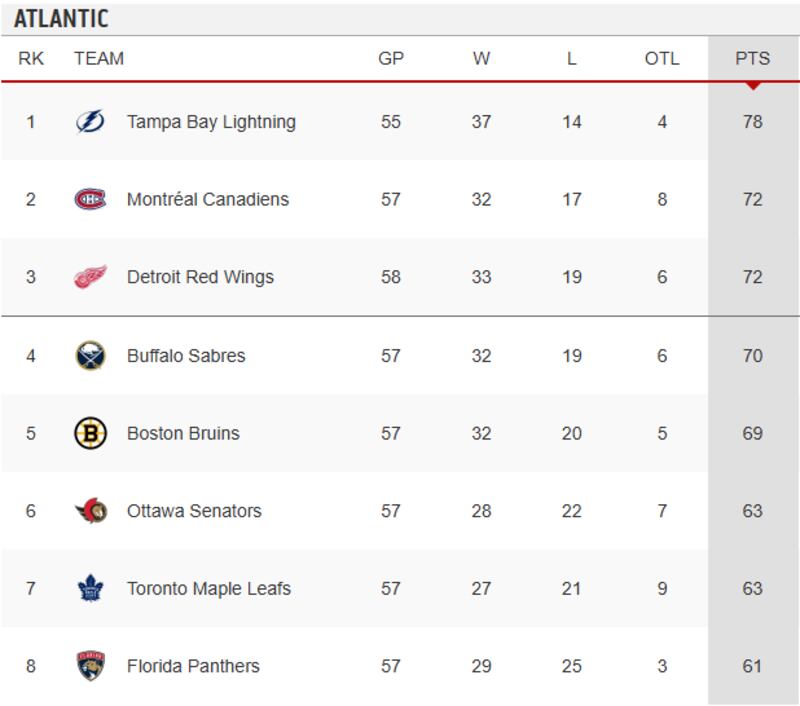800x706 pixels.
Task: Sort by L column header
Action: coord(572,58)
